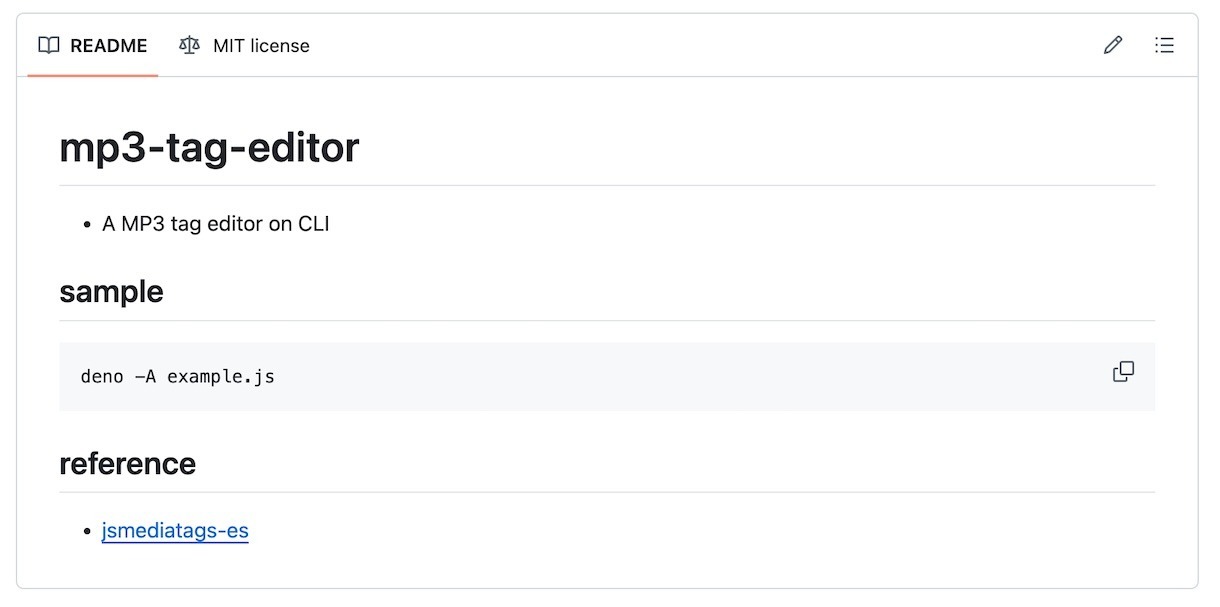Click the word CLI in description
The image size is (1220, 607).
point(314,224)
